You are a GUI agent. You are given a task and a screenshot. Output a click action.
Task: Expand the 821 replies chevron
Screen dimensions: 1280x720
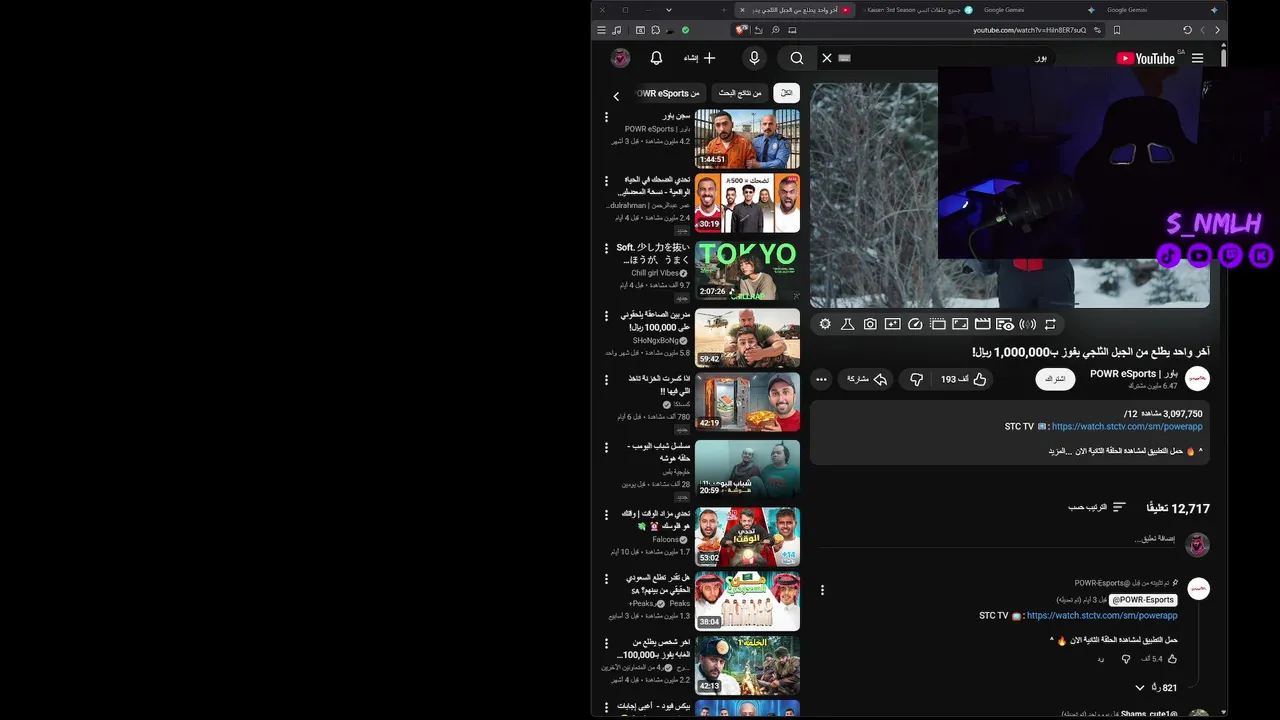point(1139,688)
